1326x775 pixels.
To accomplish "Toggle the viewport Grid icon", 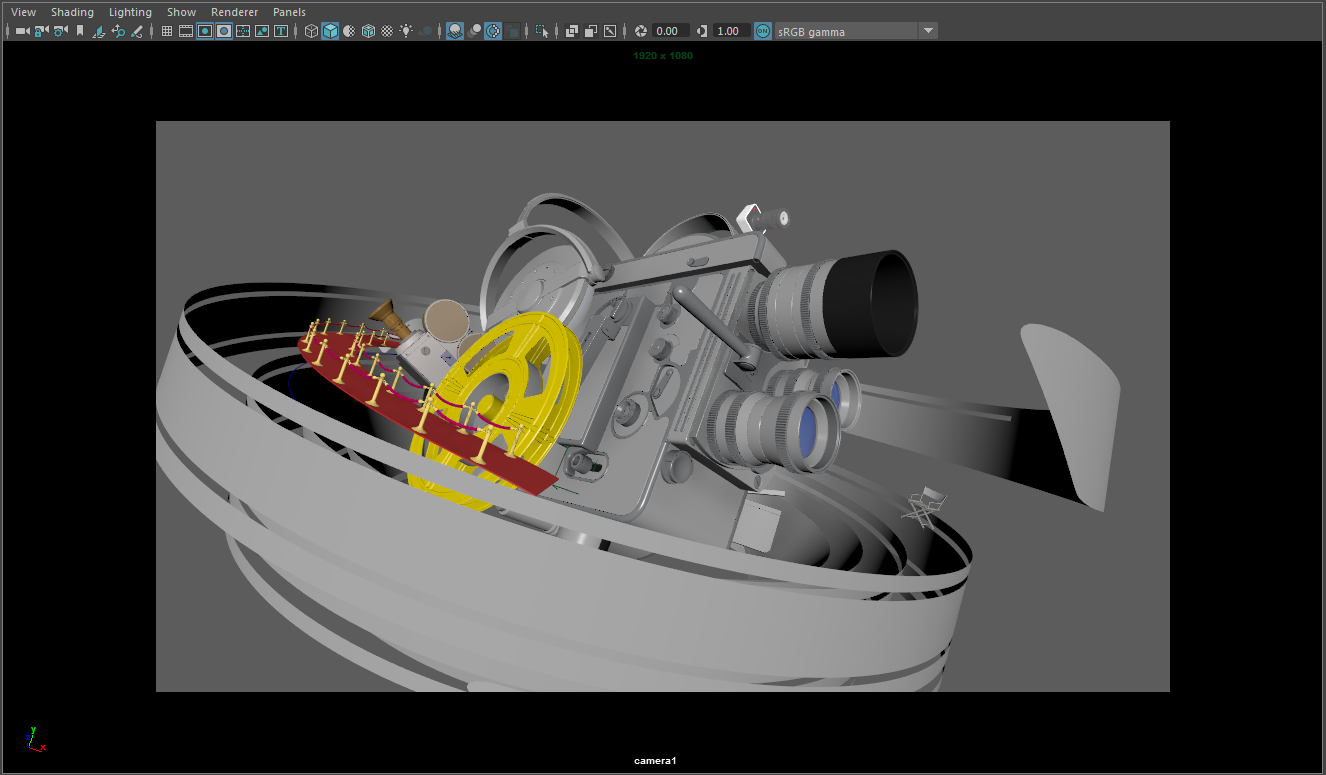I will pyautogui.click(x=167, y=31).
